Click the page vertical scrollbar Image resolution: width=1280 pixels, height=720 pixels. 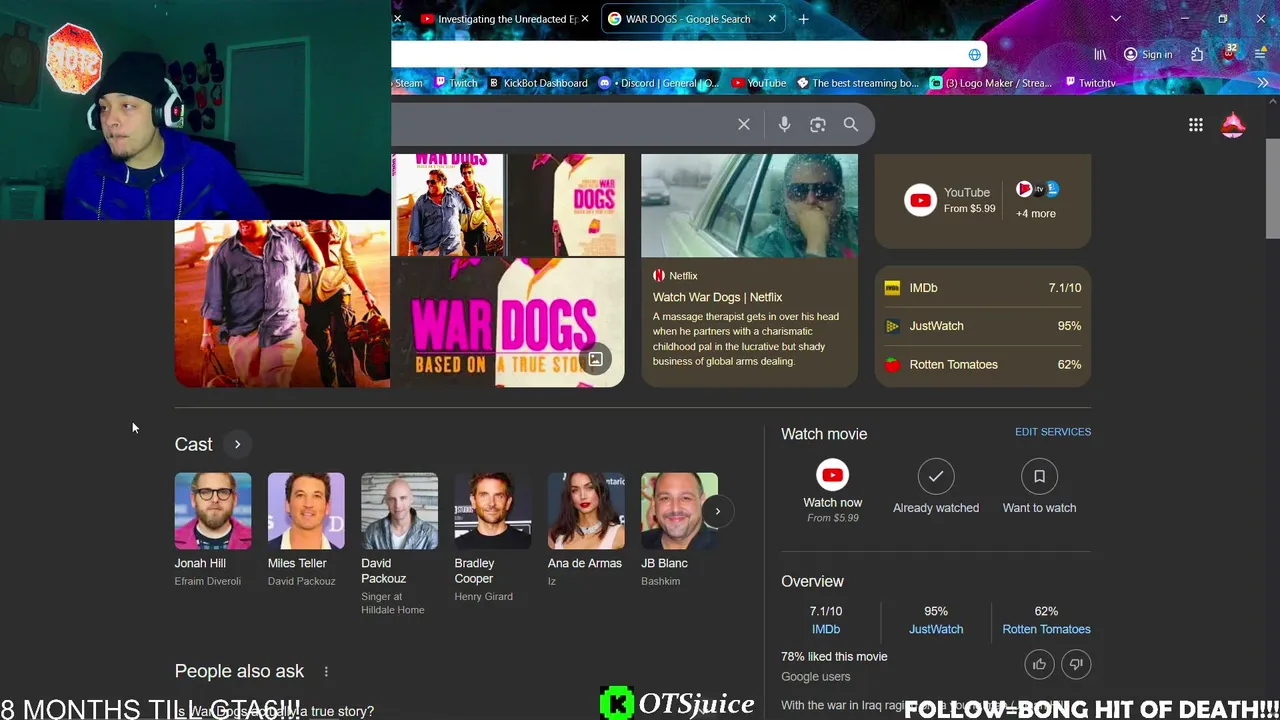(x=1272, y=190)
